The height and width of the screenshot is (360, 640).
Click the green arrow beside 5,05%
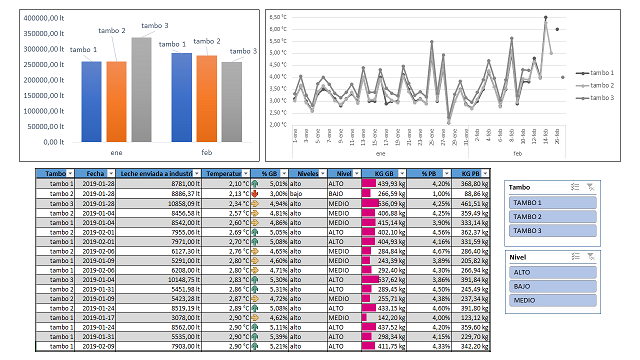click(255, 232)
